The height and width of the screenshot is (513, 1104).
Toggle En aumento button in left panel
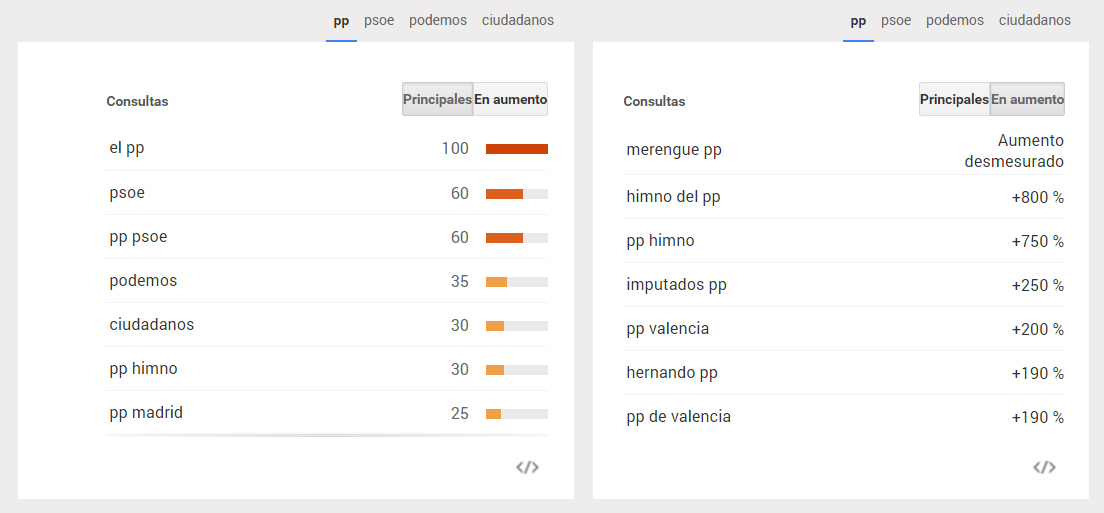coord(510,100)
